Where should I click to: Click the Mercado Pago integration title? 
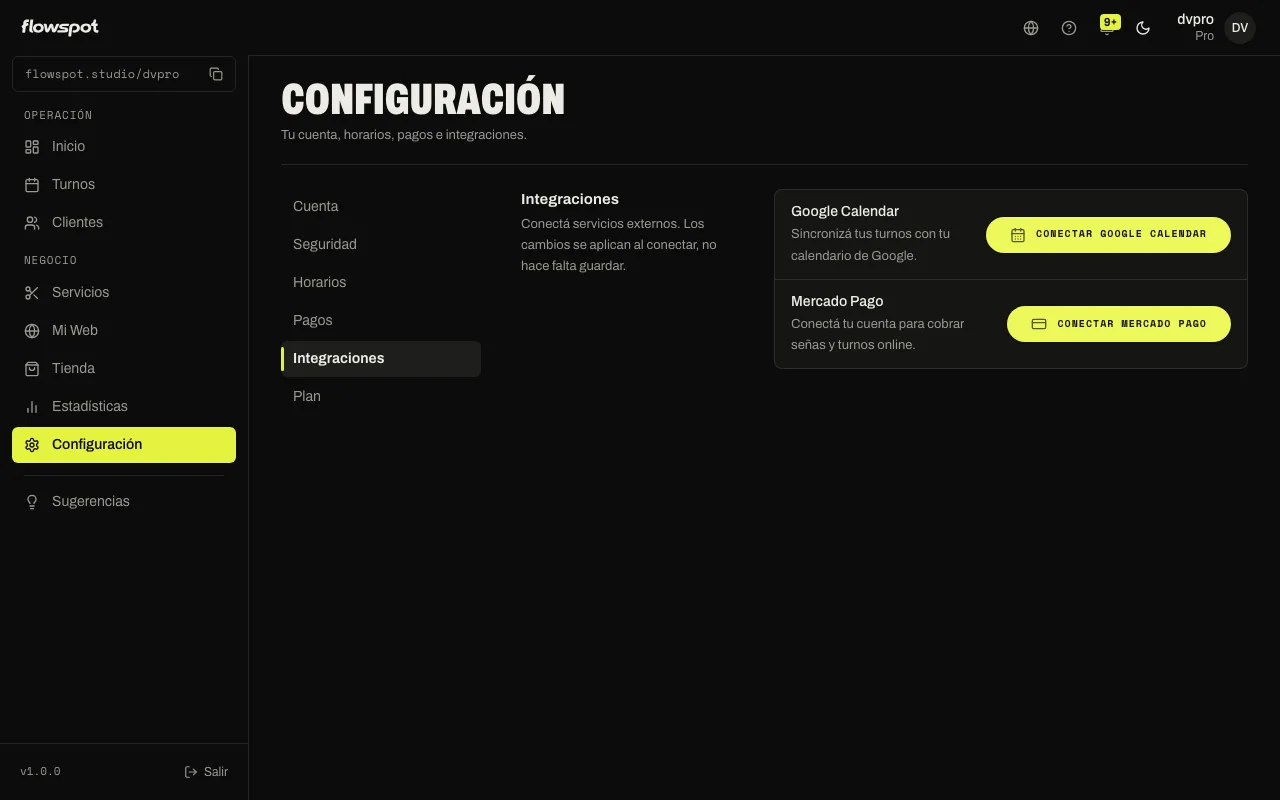837,301
